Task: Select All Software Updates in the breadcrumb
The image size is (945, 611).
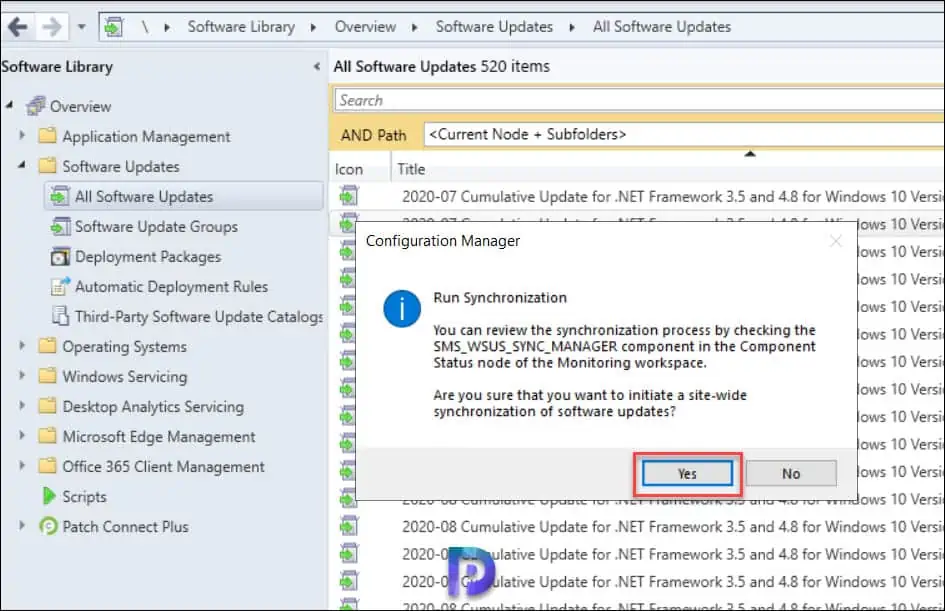Action: click(x=662, y=27)
